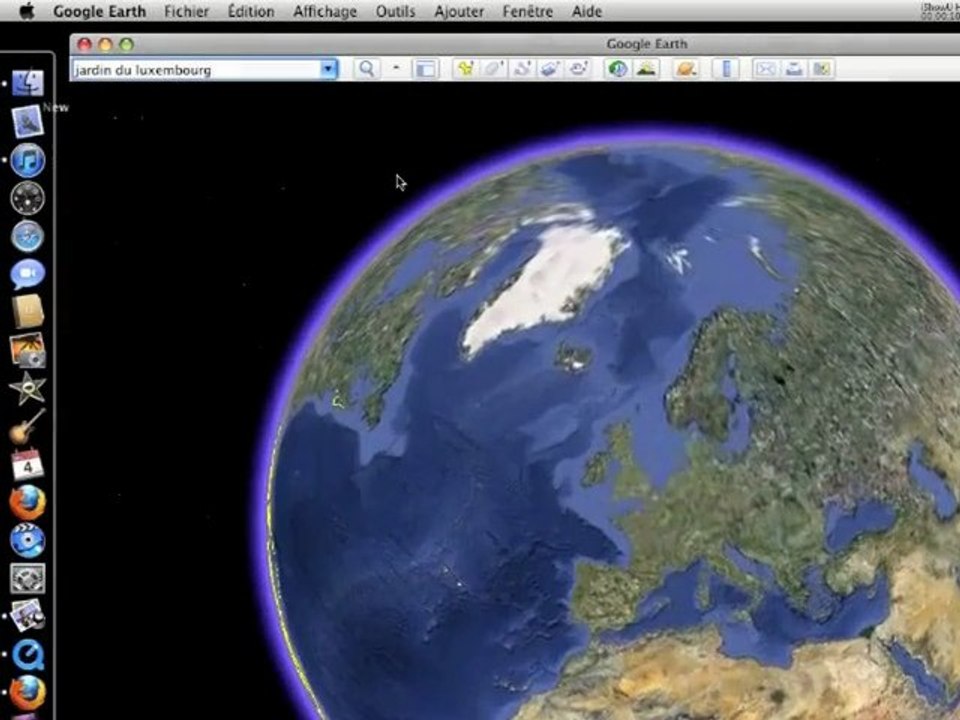
Task: Open the Édition menu
Action: tap(251, 11)
